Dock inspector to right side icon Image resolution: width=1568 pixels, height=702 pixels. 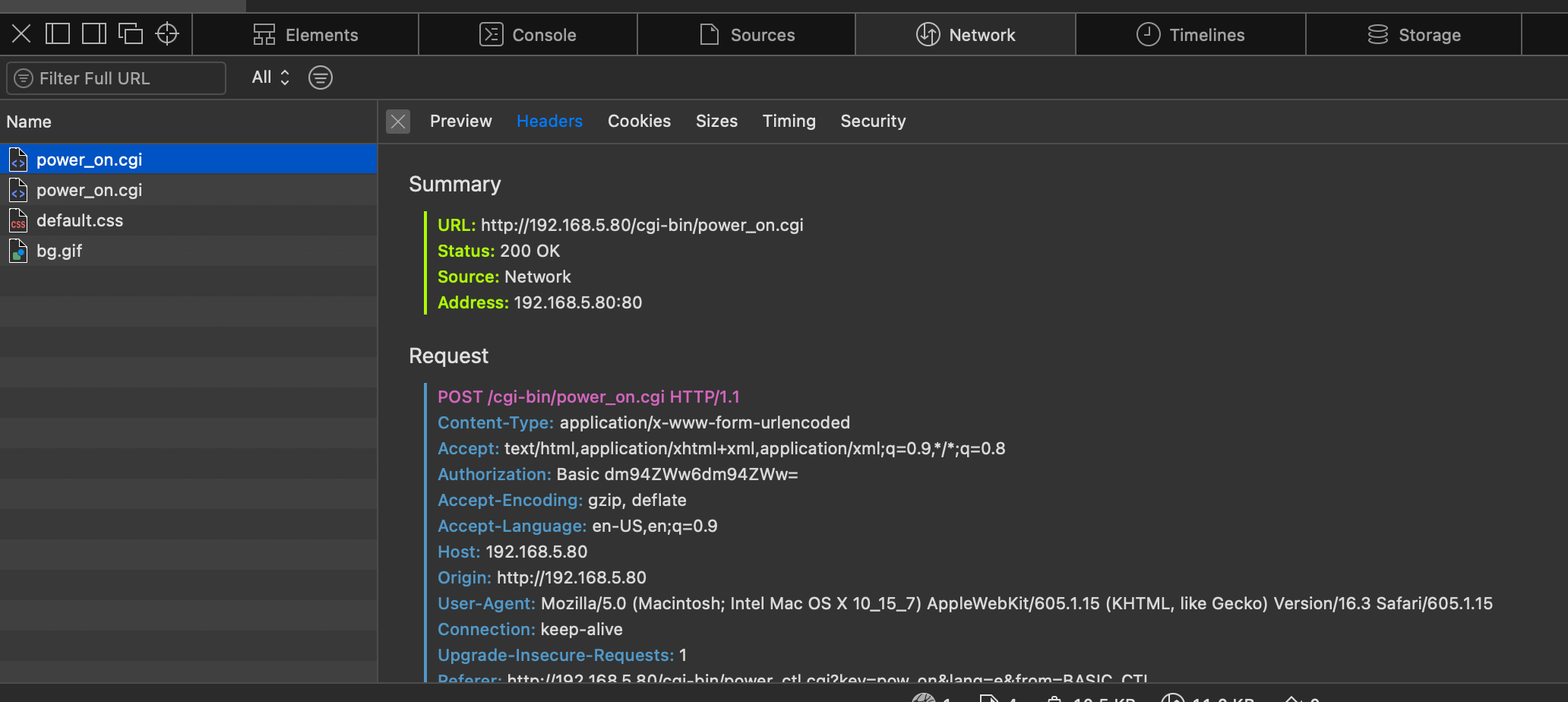[x=94, y=33]
